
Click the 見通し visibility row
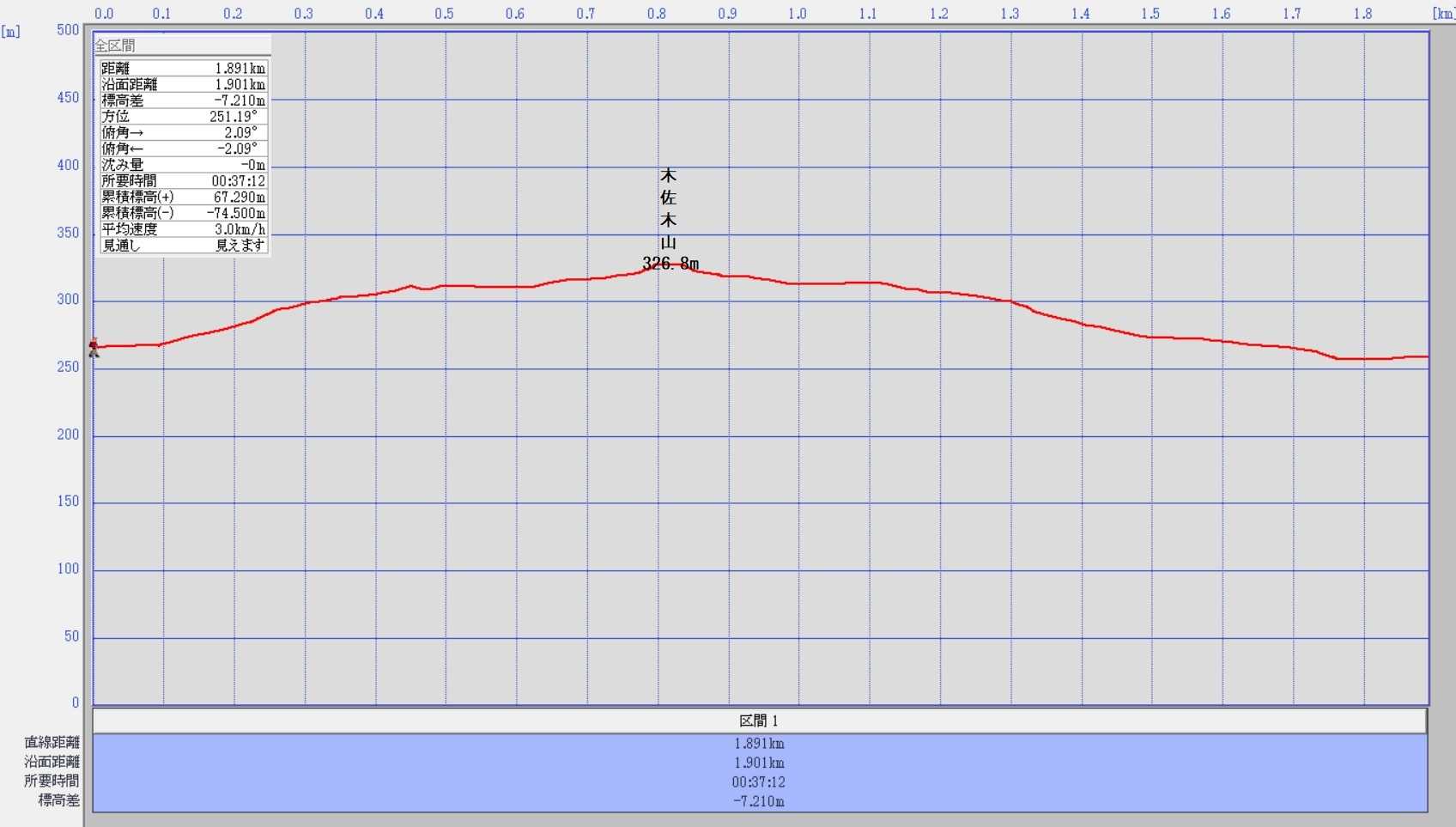pos(183,246)
